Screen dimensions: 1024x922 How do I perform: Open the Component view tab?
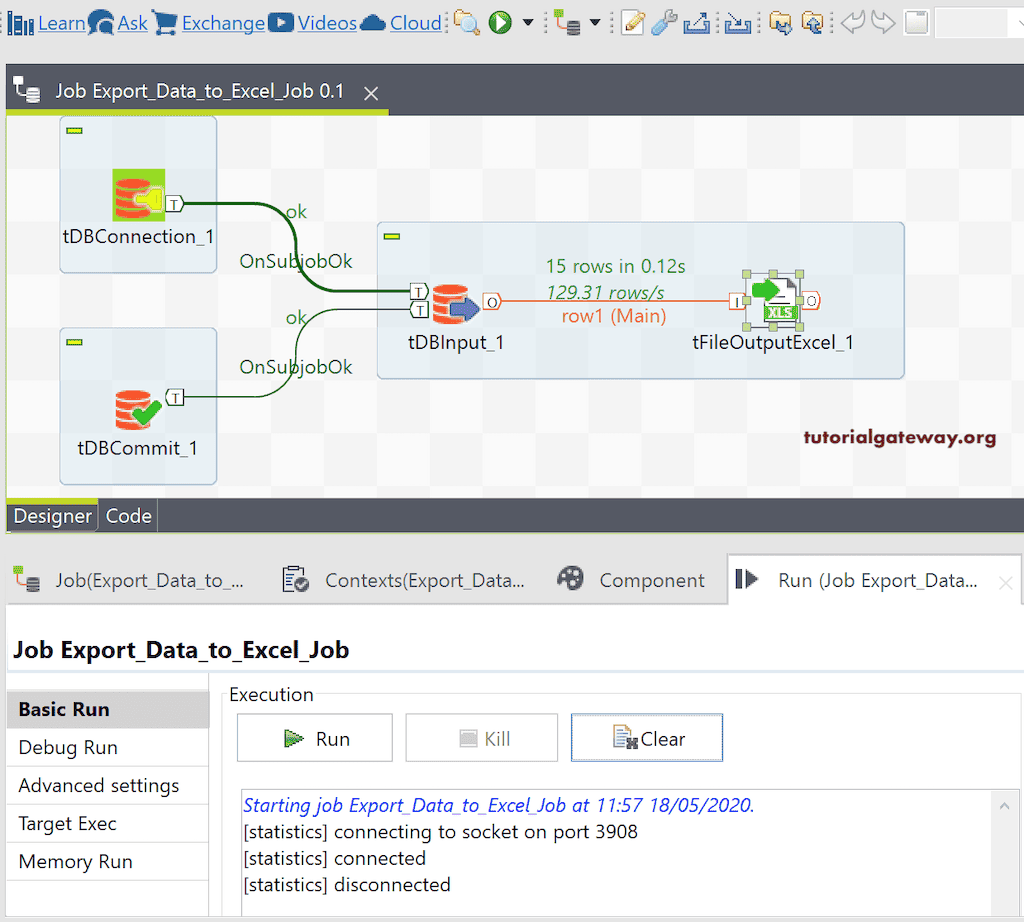pos(651,578)
